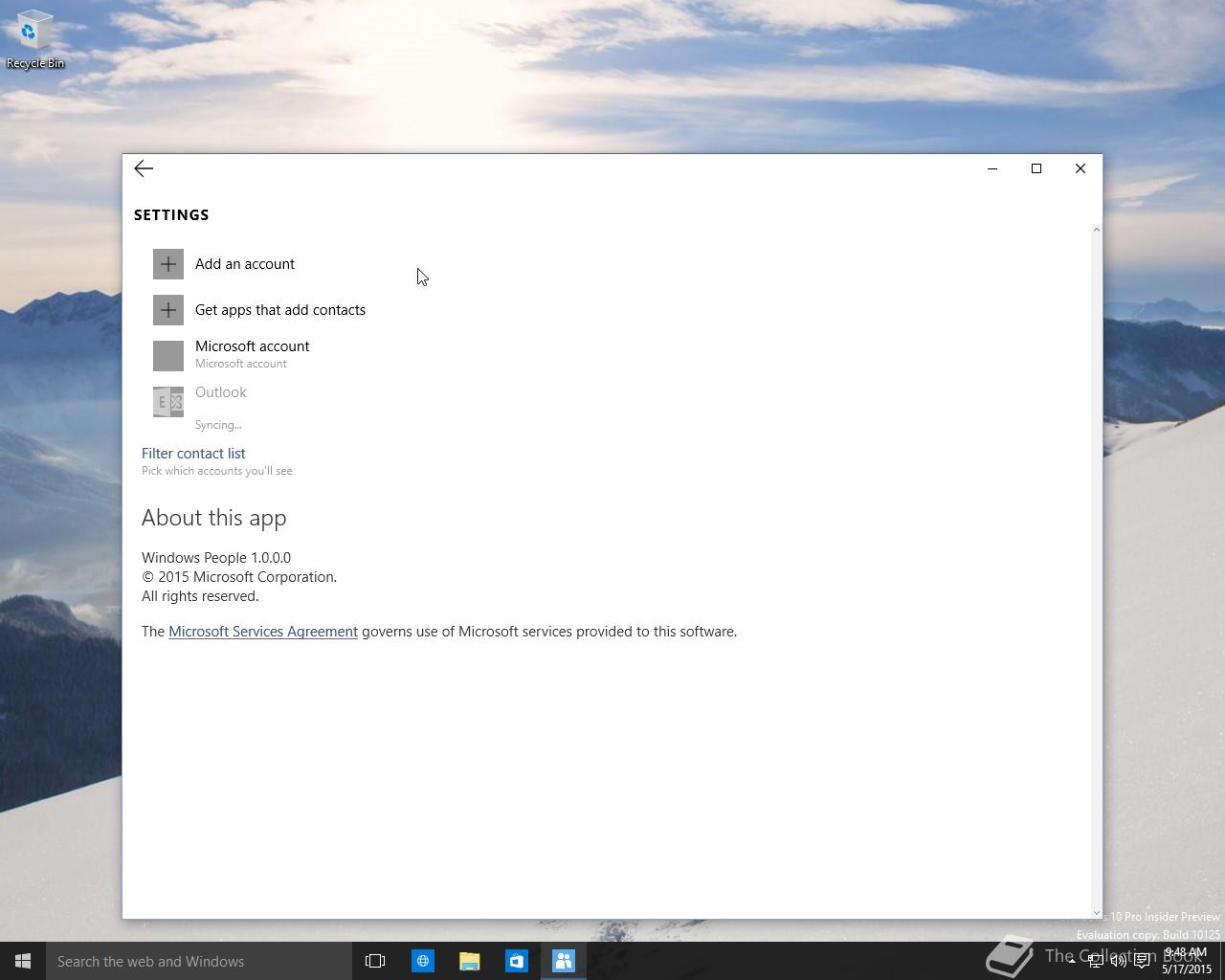This screenshot has height=980, width=1225.
Task: Minimize the People settings window
Action: tap(992, 168)
